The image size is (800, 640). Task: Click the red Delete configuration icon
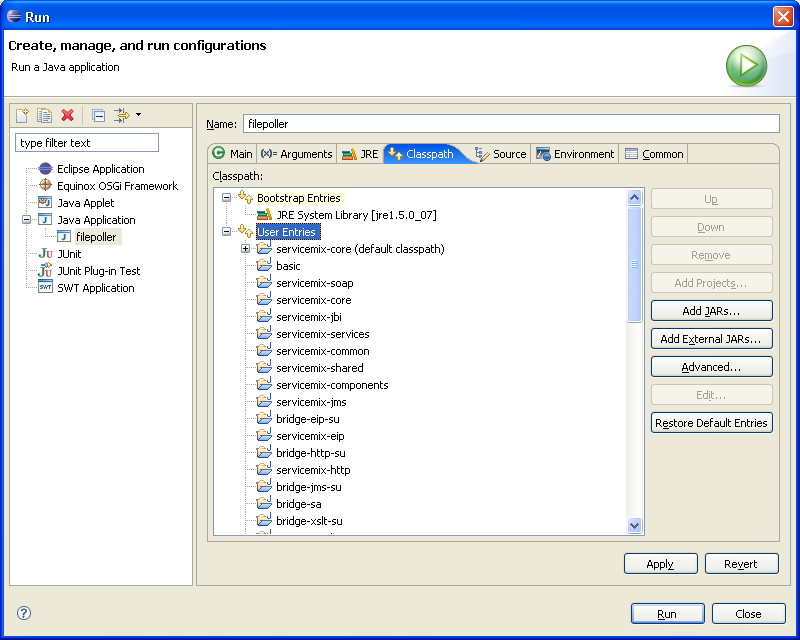[67, 116]
